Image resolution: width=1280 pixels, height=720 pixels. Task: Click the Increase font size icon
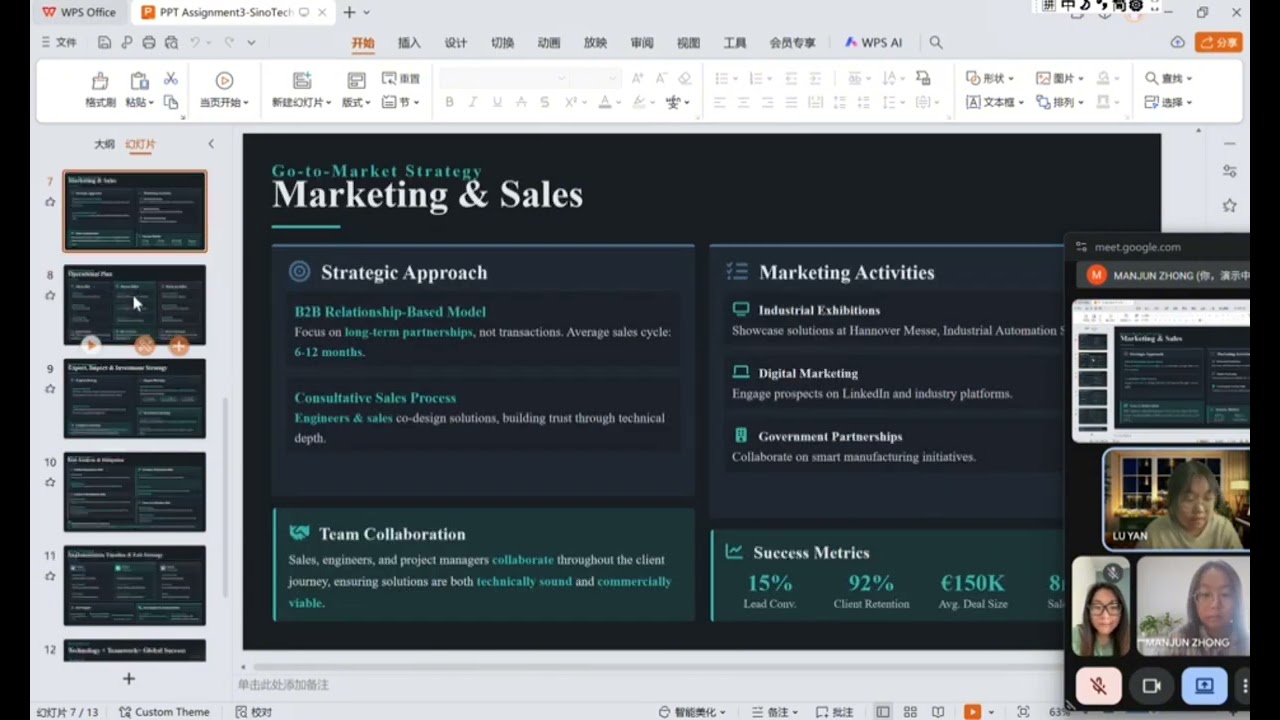(636, 78)
